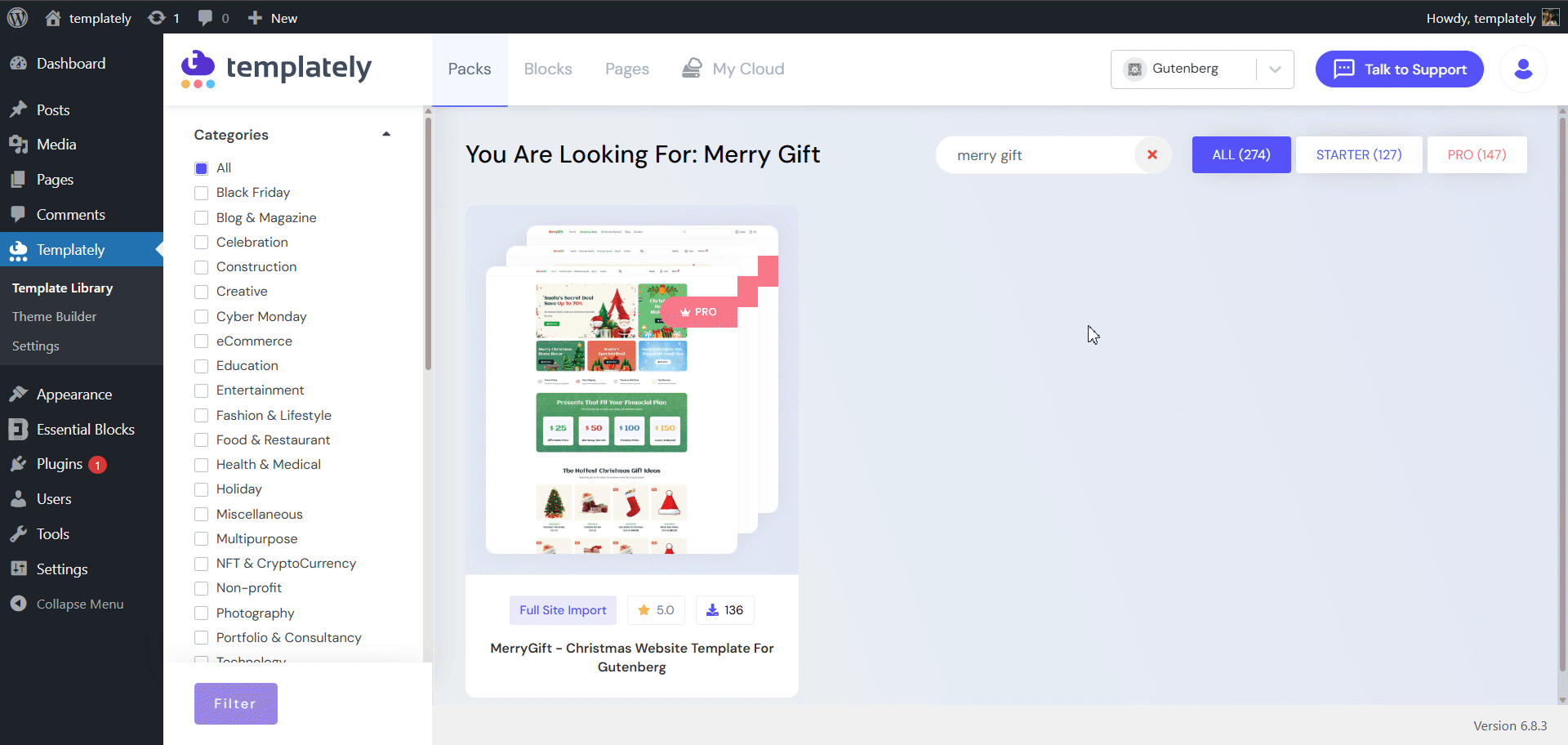Screen dimensions: 1568x745
Task: Expand the New menu in admin bar
Action: 272,17
